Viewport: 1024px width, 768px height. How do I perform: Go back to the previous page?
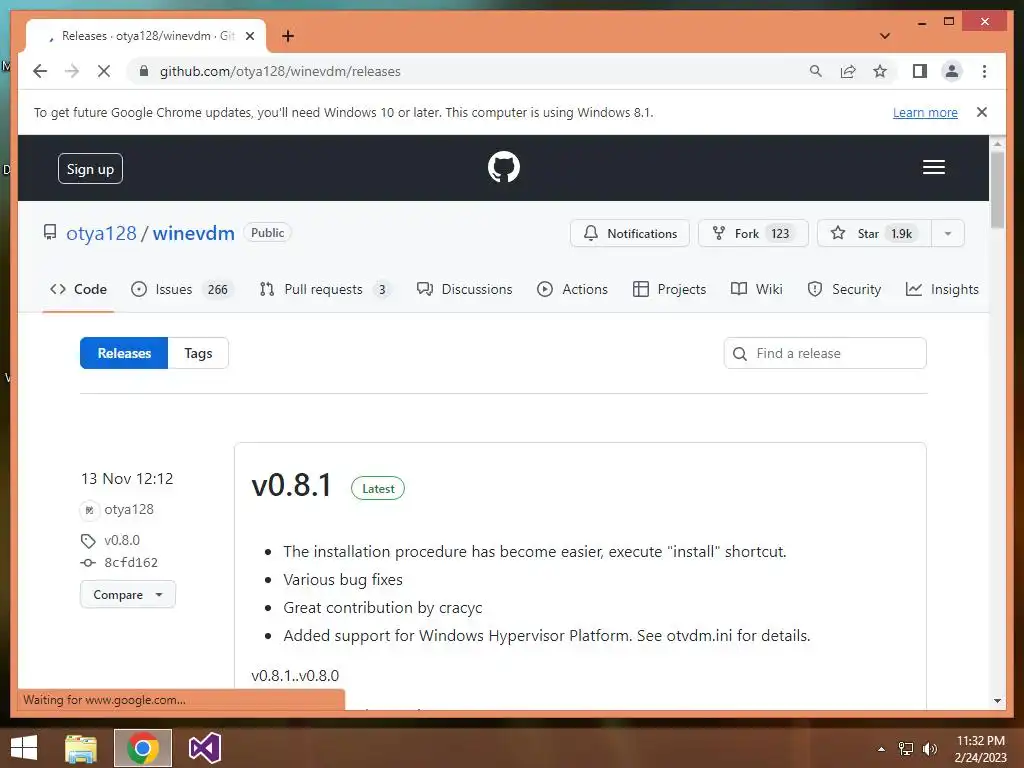40,71
